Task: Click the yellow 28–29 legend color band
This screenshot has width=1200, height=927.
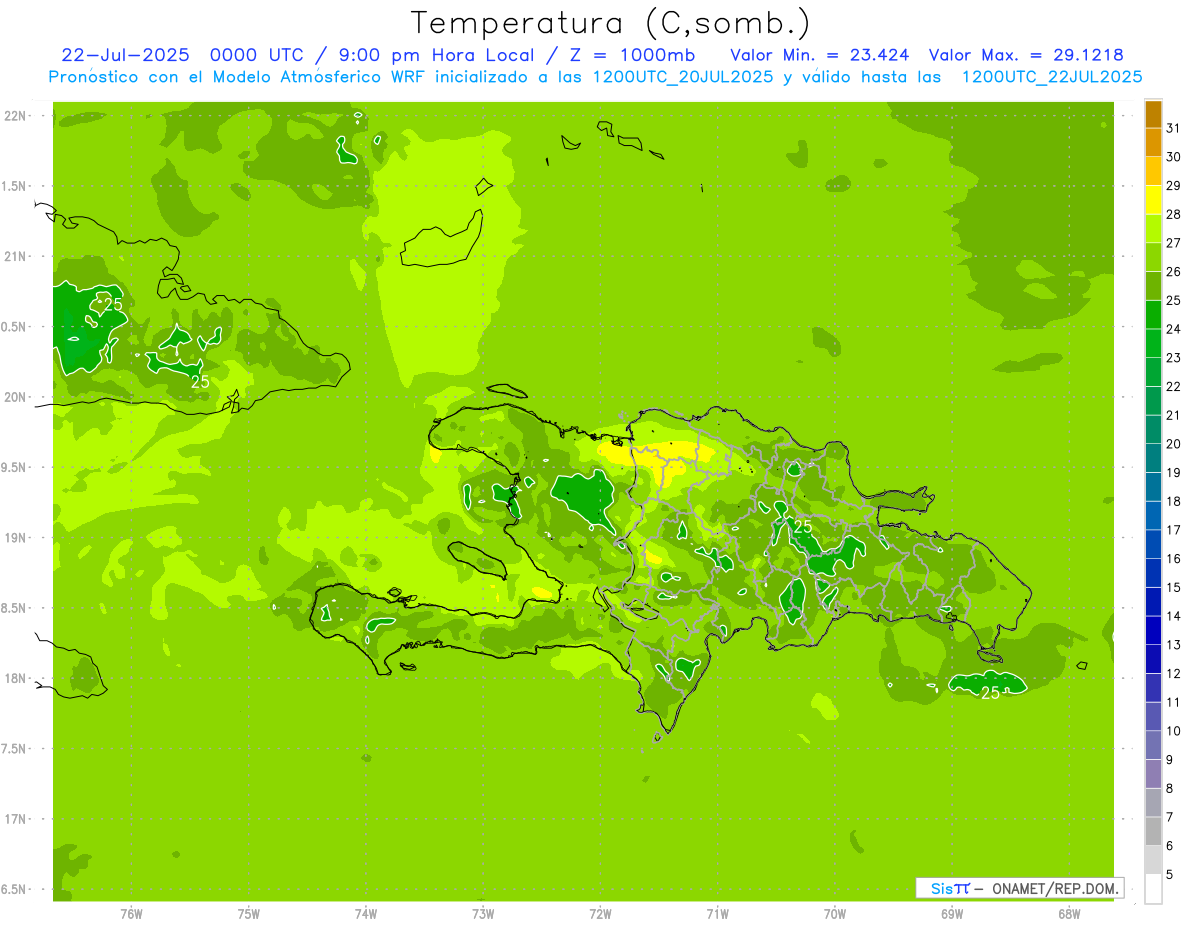Action: (1153, 200)
